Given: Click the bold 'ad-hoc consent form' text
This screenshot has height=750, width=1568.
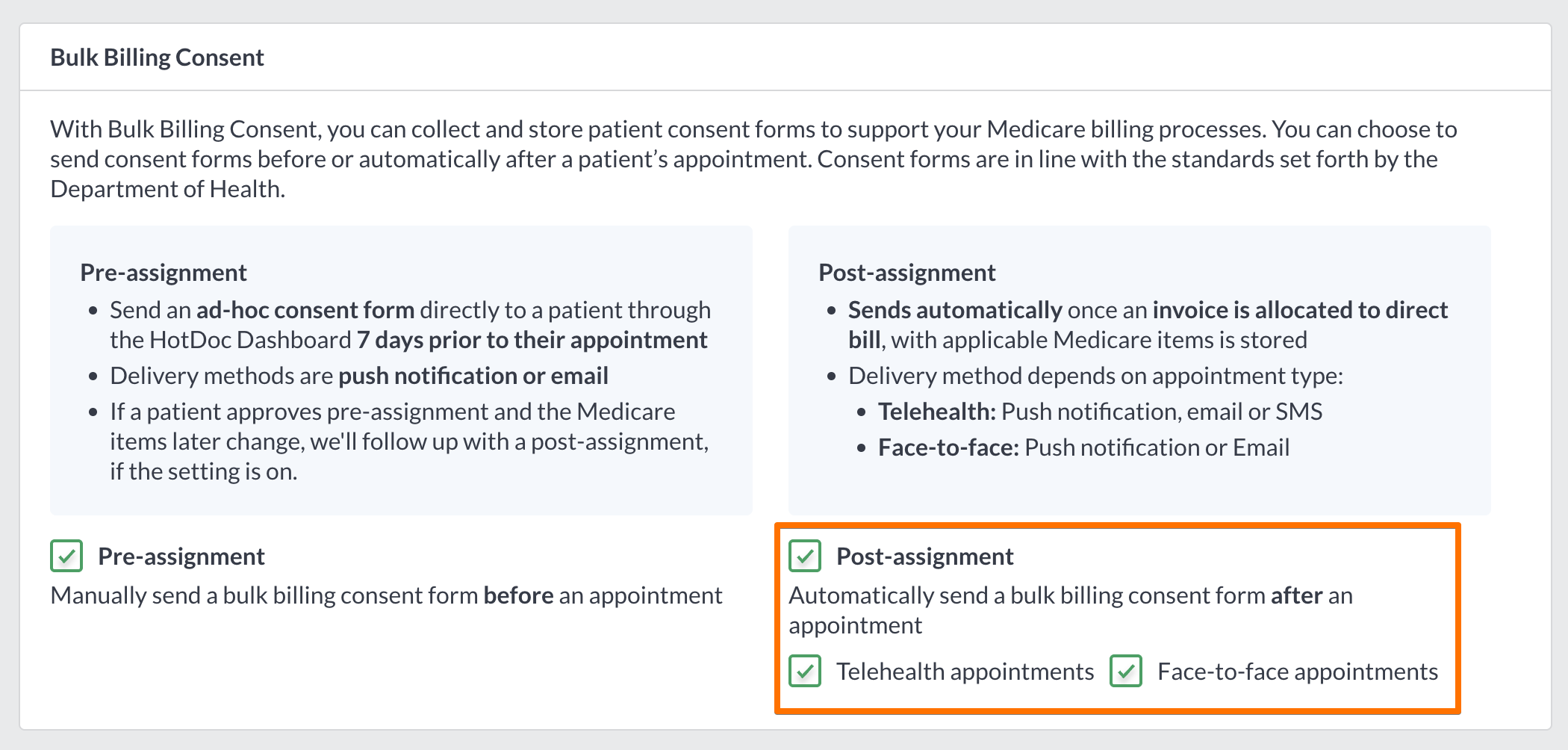Looking at the screenshot, I should 305,310.
